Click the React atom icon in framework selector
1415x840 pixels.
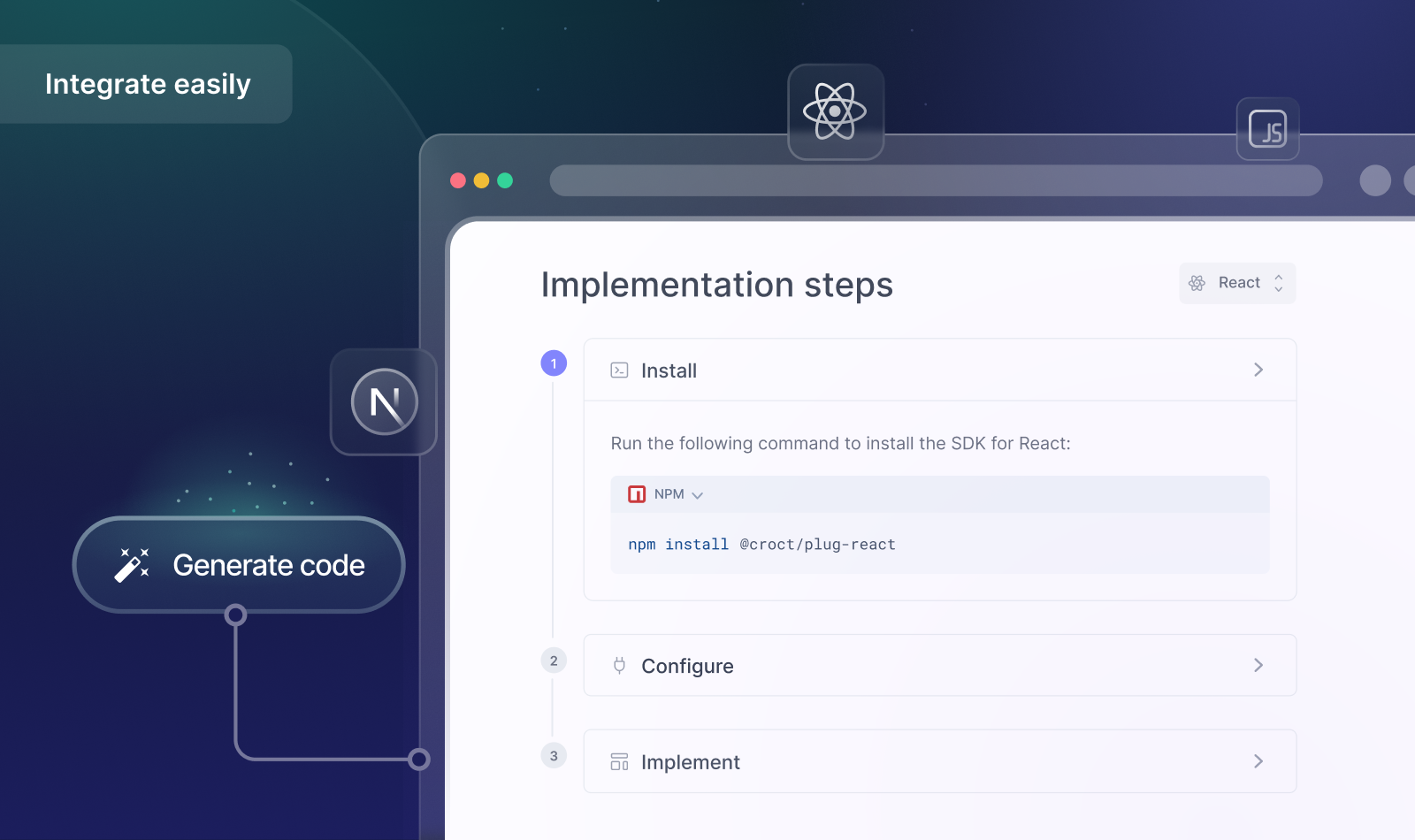point(1197,283)
